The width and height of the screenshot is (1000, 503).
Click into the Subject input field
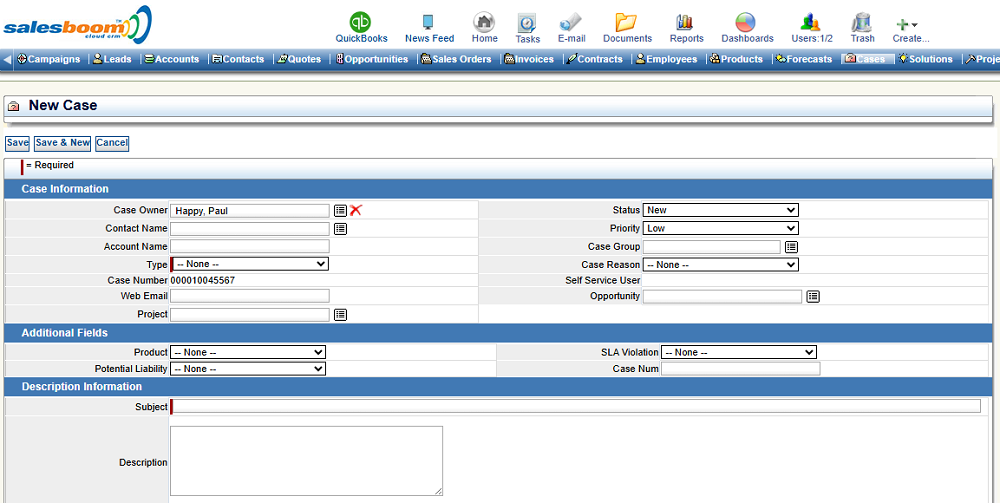coord(577,406)
